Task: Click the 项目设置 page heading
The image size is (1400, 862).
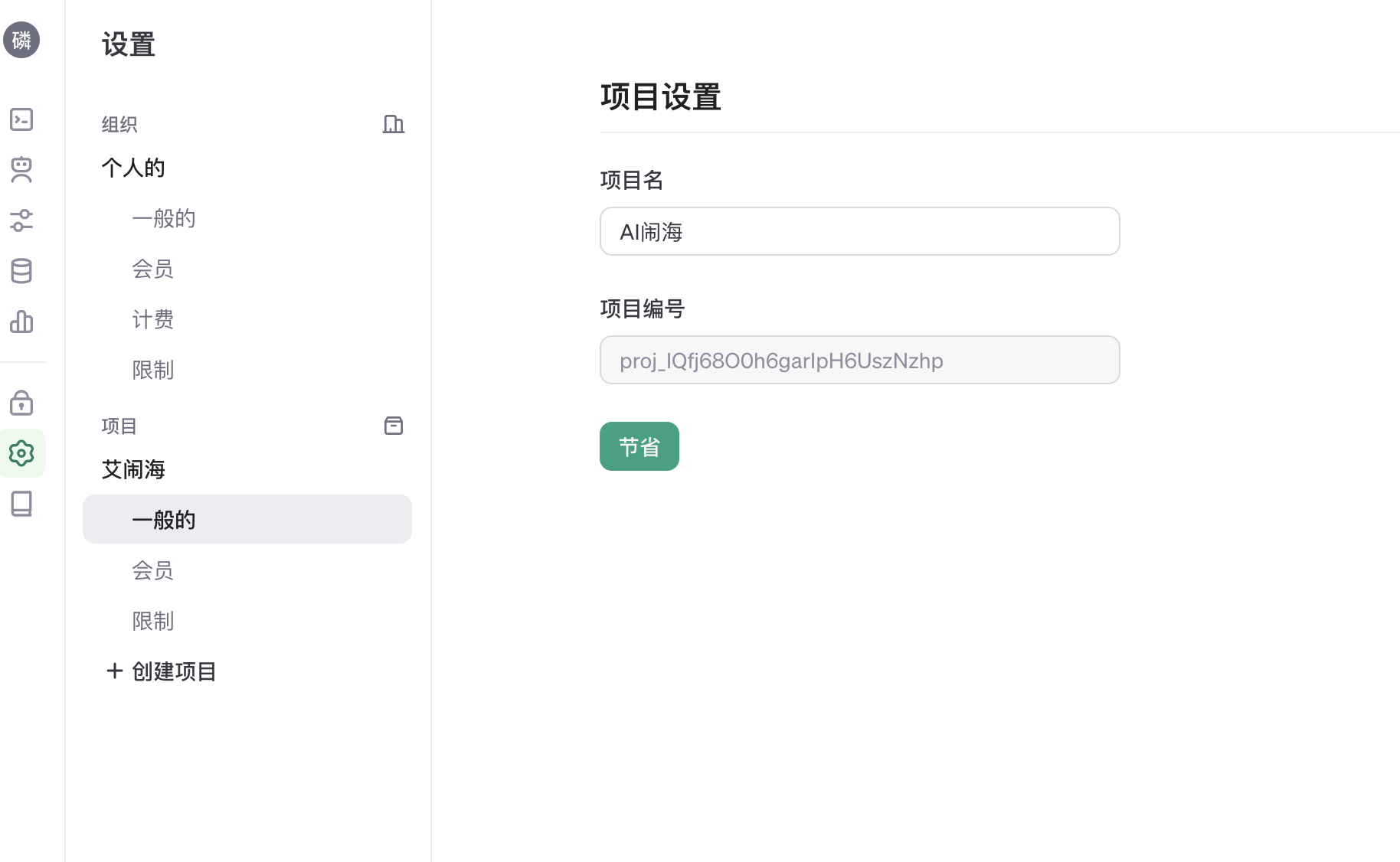Action: (x=660, y=97)
